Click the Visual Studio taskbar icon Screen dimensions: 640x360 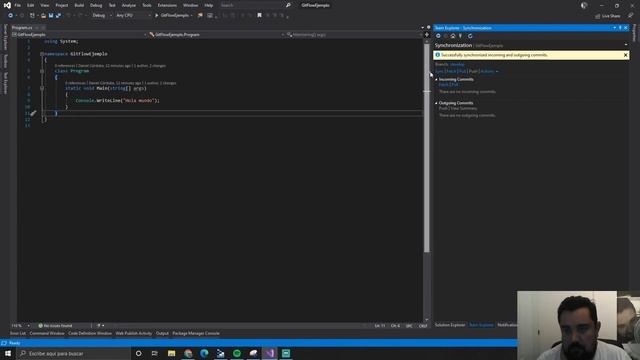pyautogui.click(x=270, y=353)
